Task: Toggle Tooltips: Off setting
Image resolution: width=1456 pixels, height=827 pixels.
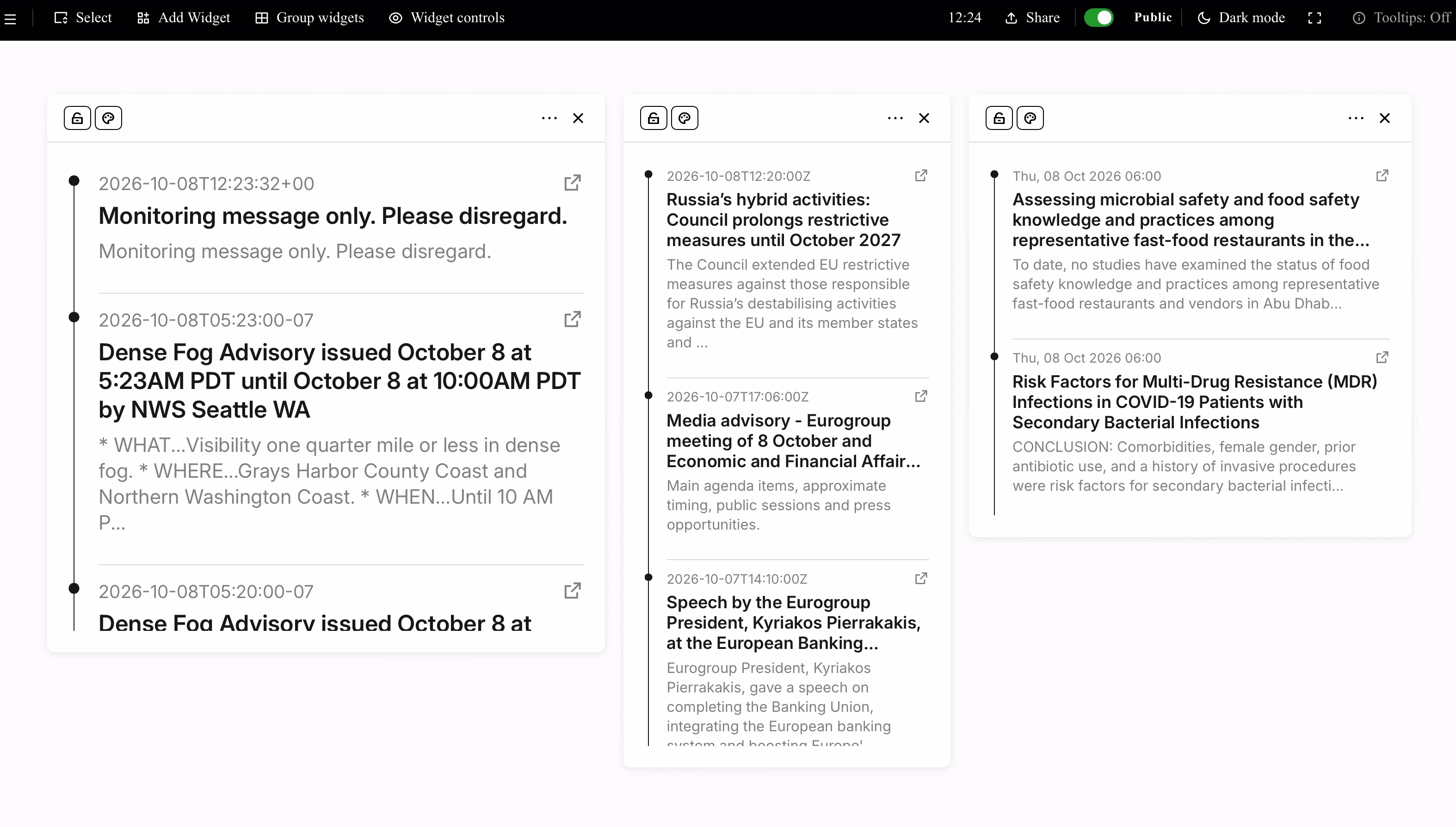Action: (1401, 18)
